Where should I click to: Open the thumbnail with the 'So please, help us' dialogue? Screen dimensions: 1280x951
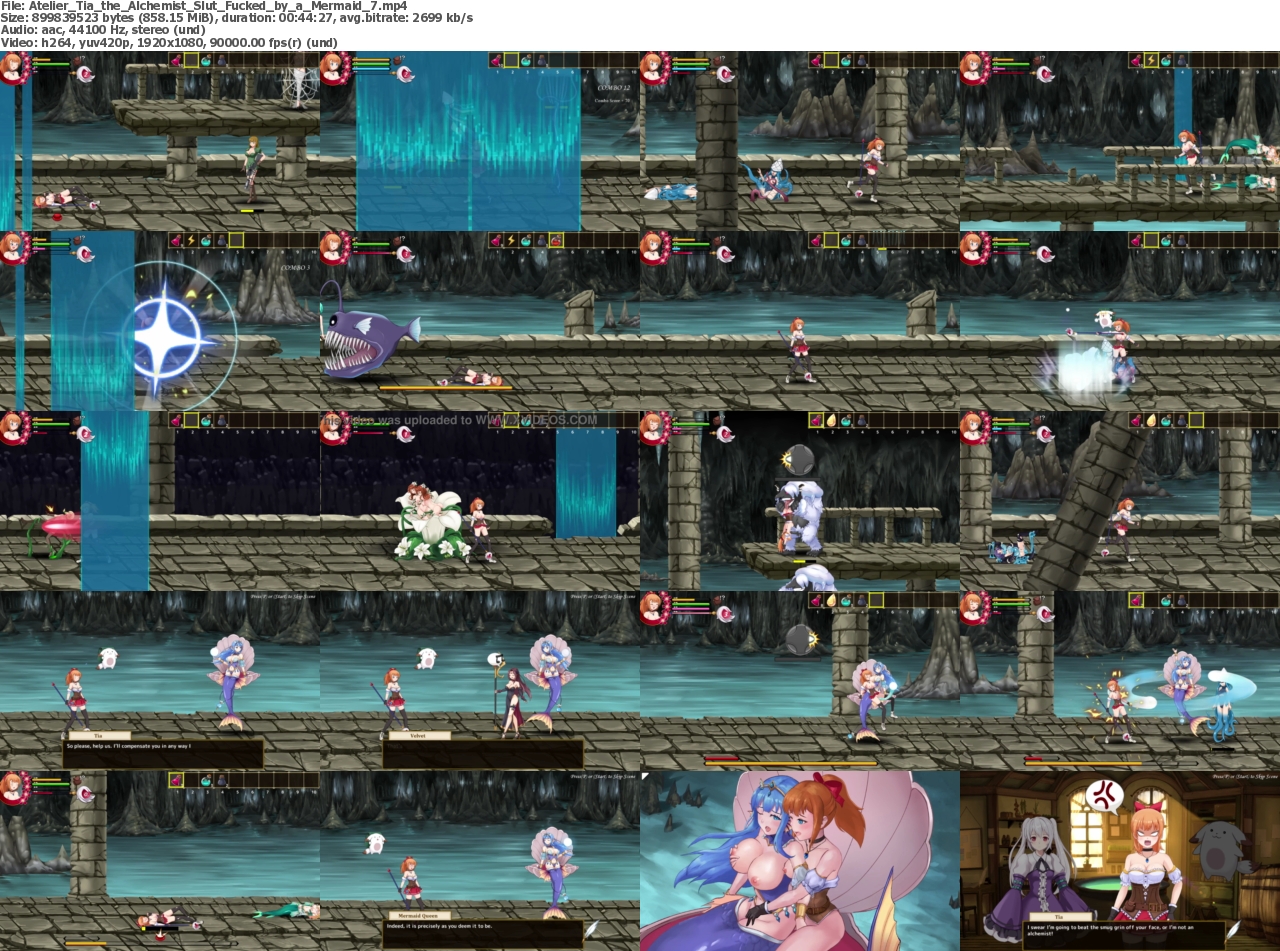160,681
